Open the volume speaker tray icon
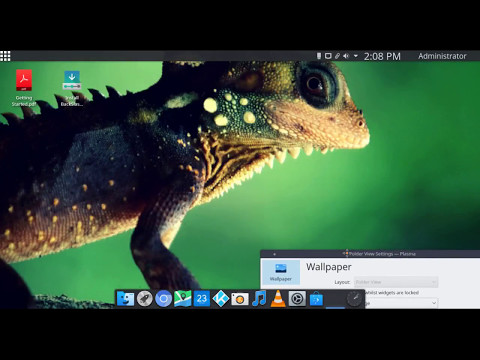 coord(346,56)
